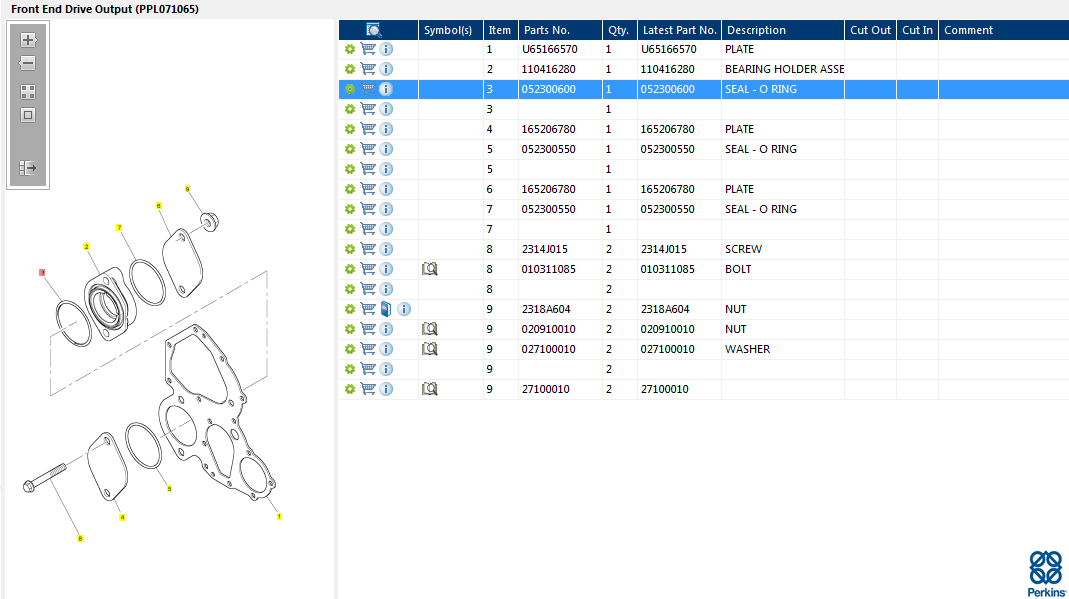Sort by Latest Part No. column header
1069x599 pixels.
679,30
